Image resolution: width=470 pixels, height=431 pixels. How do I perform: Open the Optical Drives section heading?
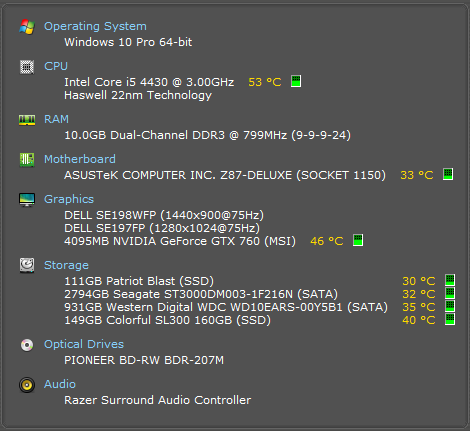coord(84,344)
